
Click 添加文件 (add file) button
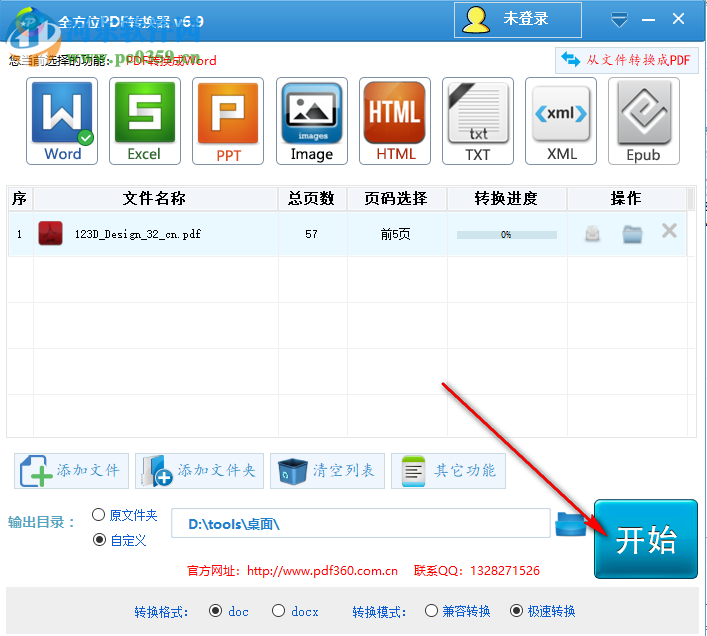tap(71, 471)
